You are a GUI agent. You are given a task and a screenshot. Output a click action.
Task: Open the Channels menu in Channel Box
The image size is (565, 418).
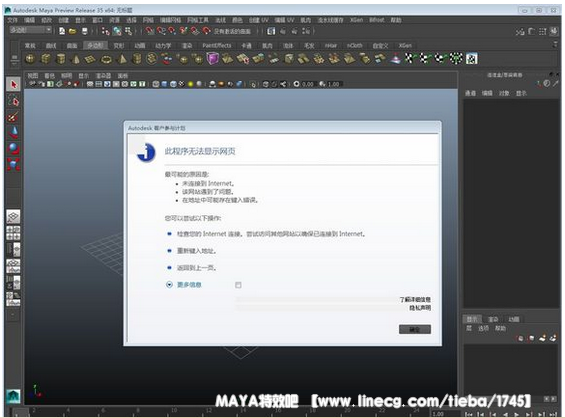(470, 93)
